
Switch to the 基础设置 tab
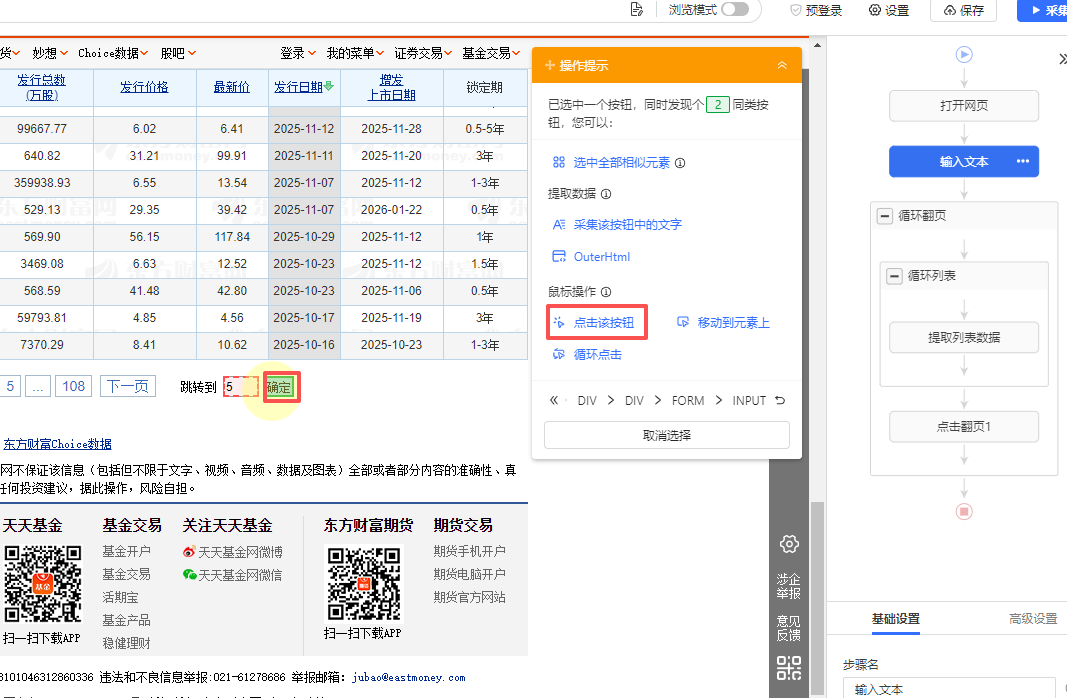pos(896,619)
